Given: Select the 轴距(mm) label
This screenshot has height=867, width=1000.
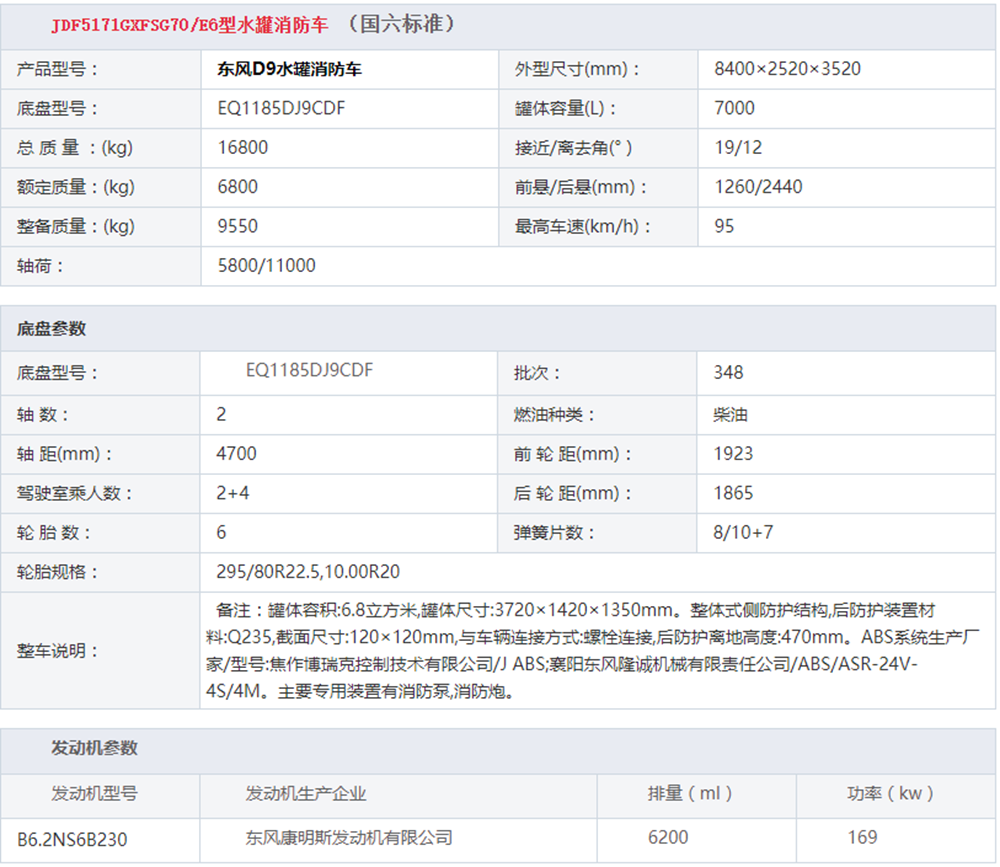Looking at the screenshot, I should coord(64,454).
